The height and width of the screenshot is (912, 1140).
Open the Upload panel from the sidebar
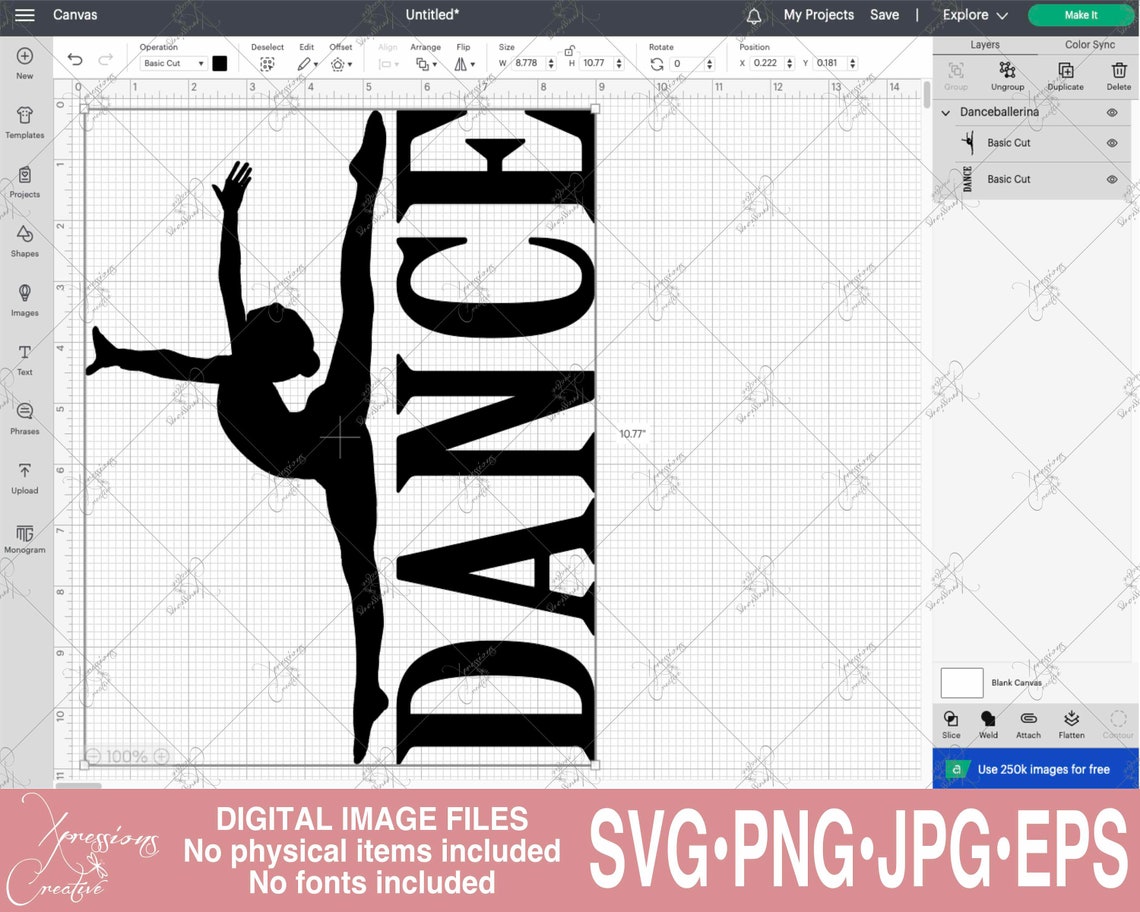(x=24, y=478)
